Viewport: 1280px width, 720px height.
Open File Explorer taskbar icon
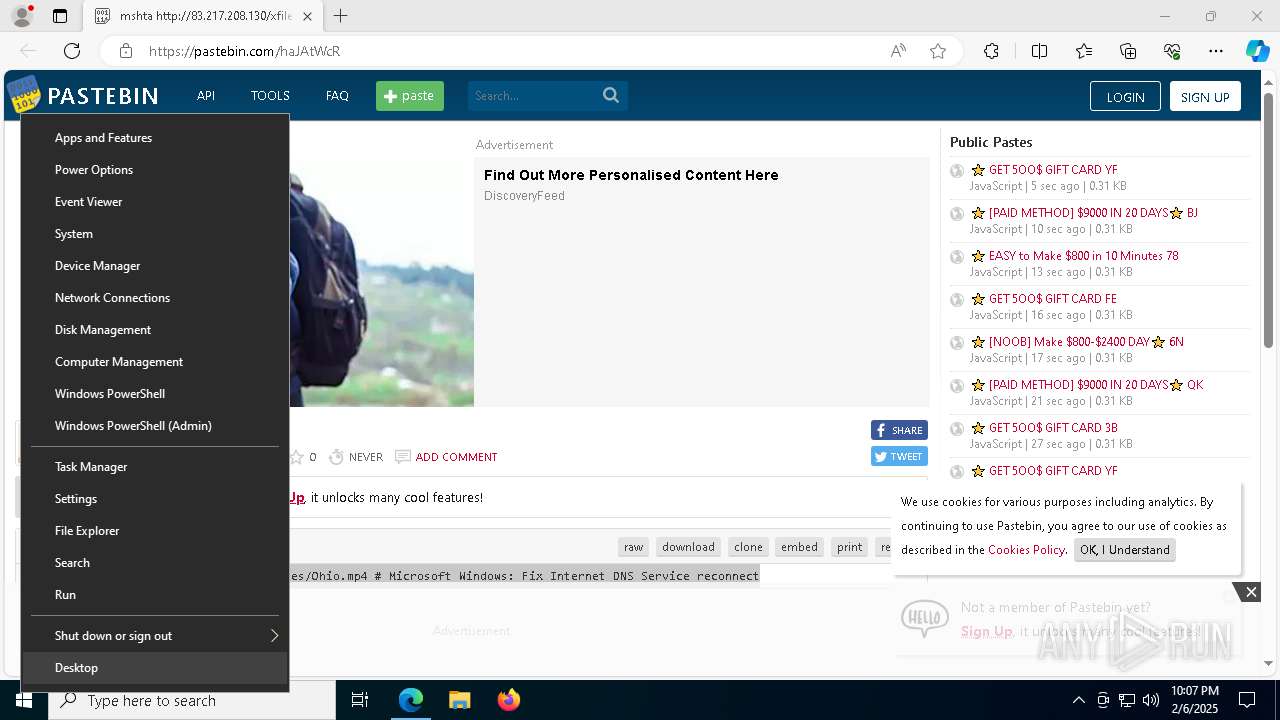point(459,700)
